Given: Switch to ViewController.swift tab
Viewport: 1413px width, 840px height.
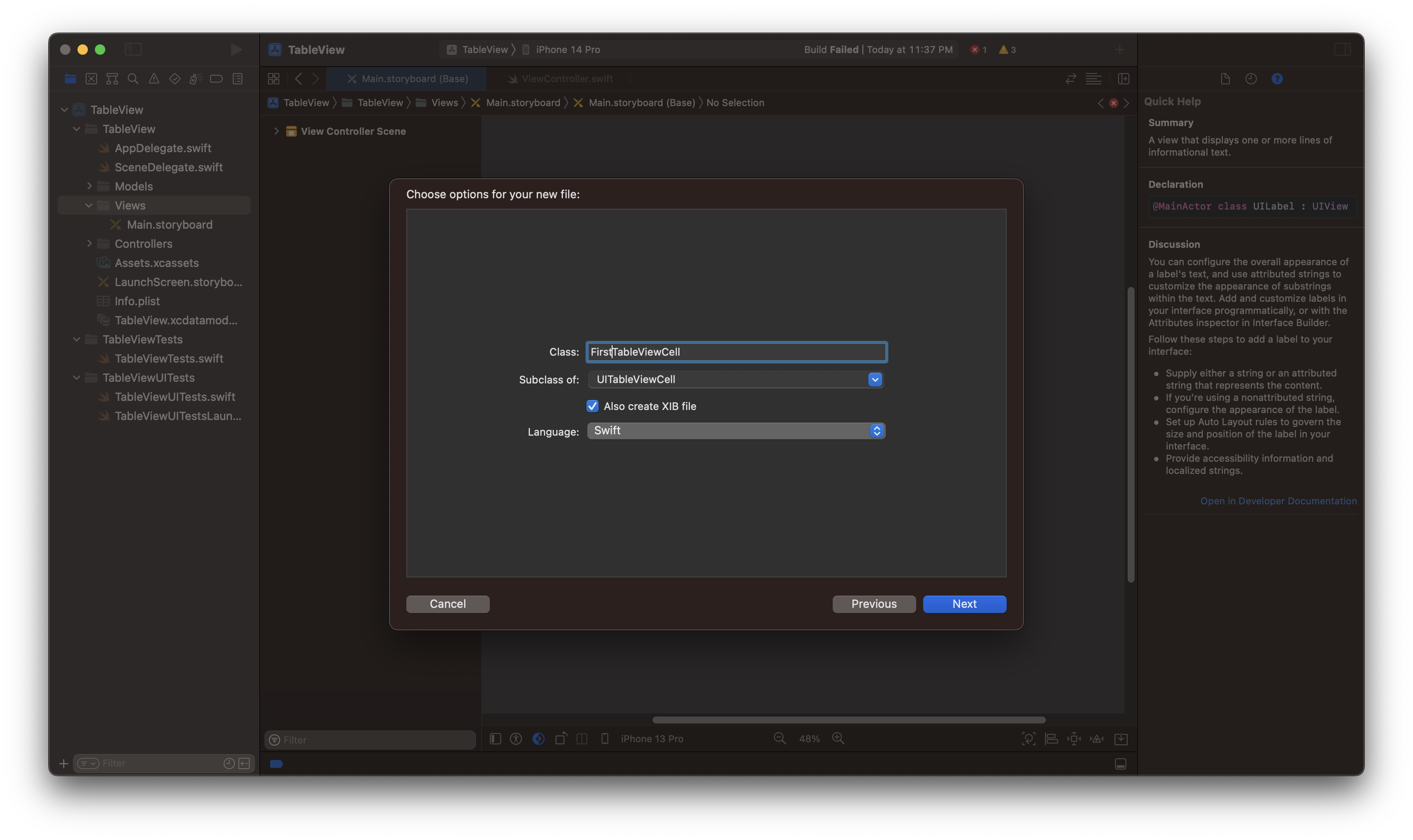Looking at the screenshot, I should [x=566, y=79].
